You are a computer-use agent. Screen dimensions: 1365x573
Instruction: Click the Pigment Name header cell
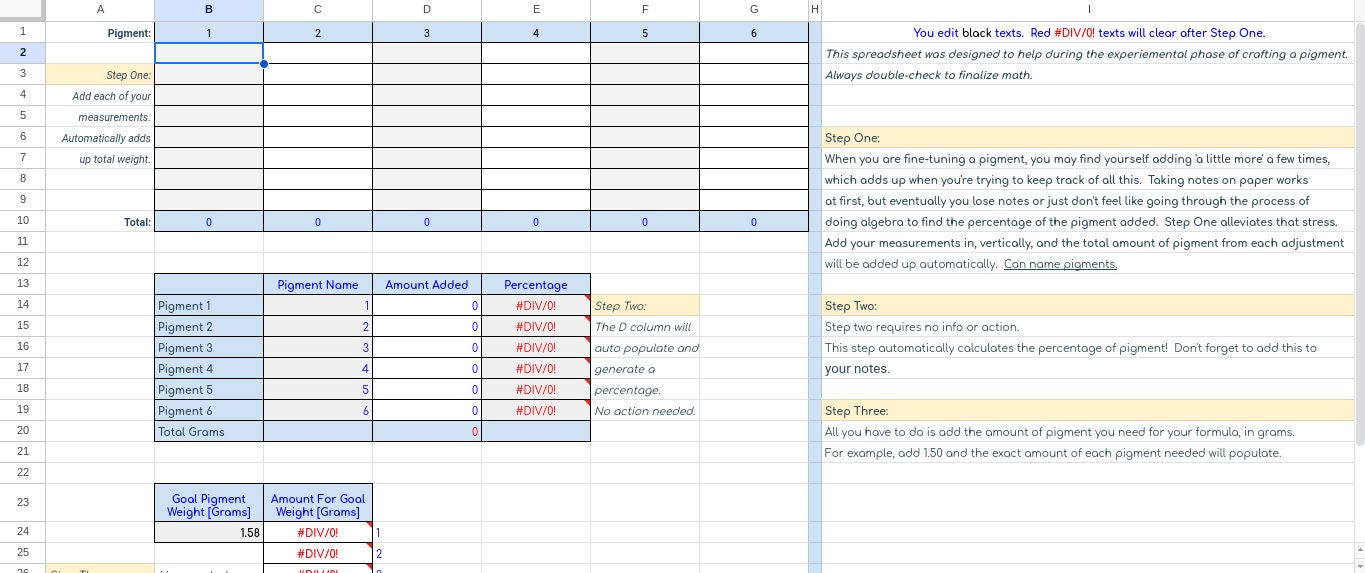(318, 285)
